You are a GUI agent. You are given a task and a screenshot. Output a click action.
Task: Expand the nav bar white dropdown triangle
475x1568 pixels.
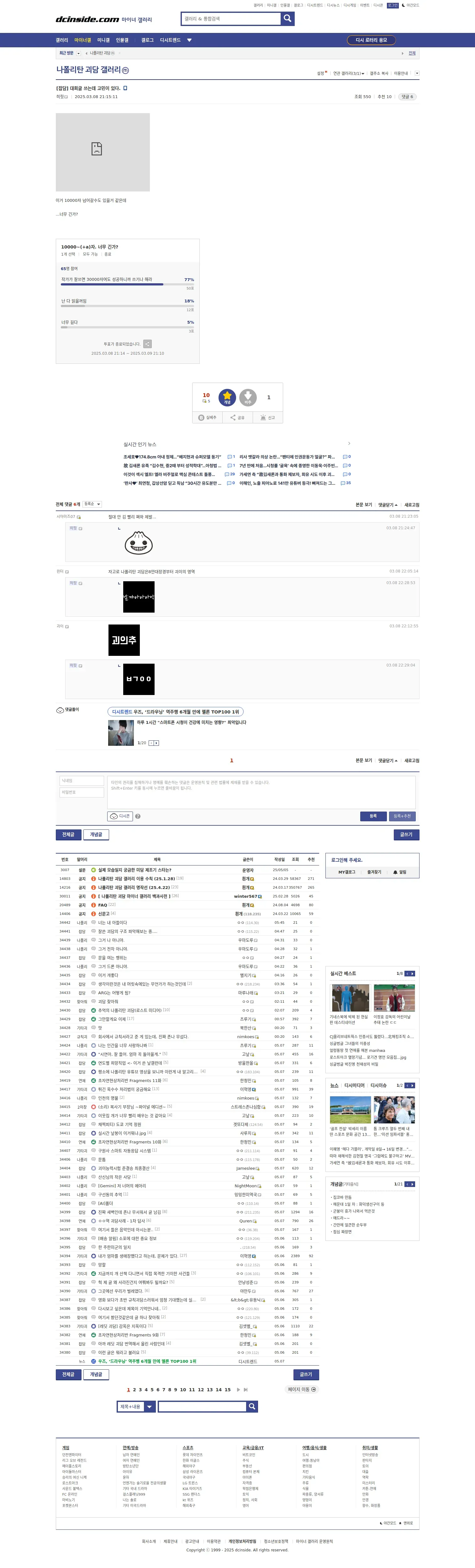[x=189, y=40]
